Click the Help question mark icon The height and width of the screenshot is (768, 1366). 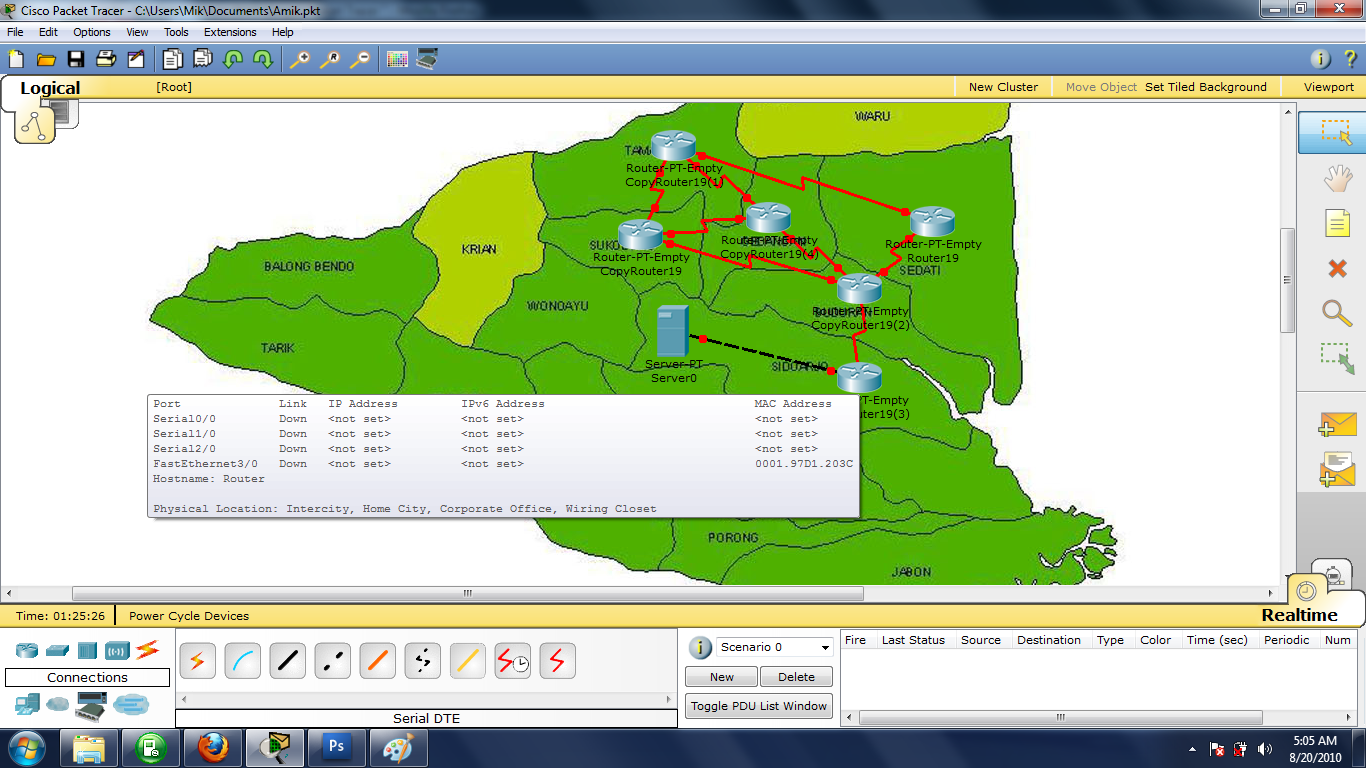1349,59
